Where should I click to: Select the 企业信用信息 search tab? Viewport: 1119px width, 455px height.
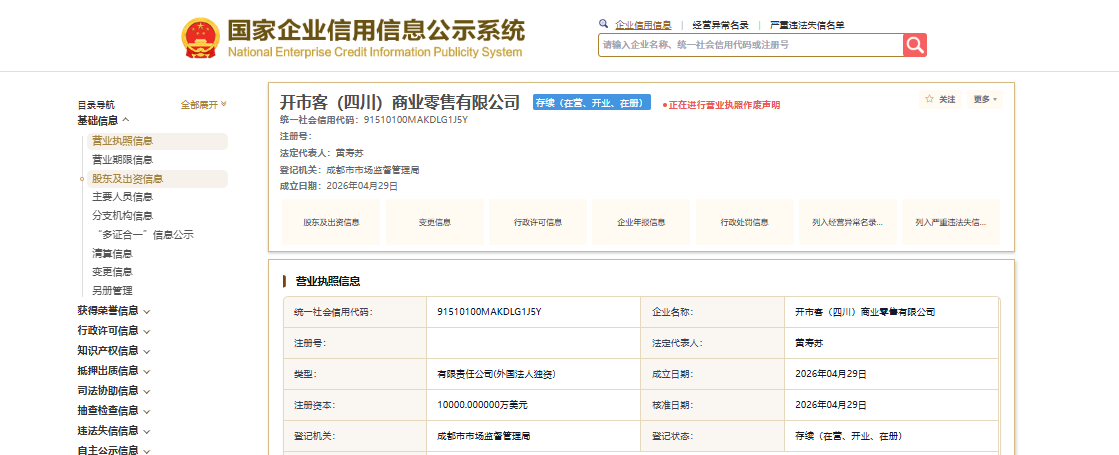643,25
